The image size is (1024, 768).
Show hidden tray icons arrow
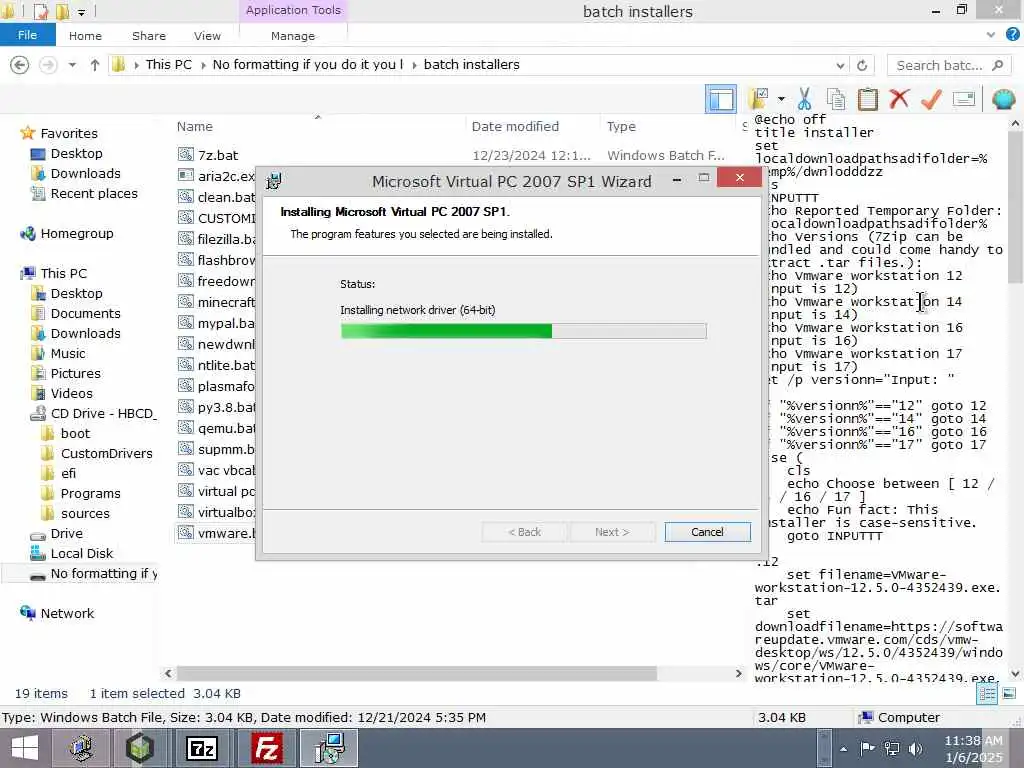click(x=843, y=749)
